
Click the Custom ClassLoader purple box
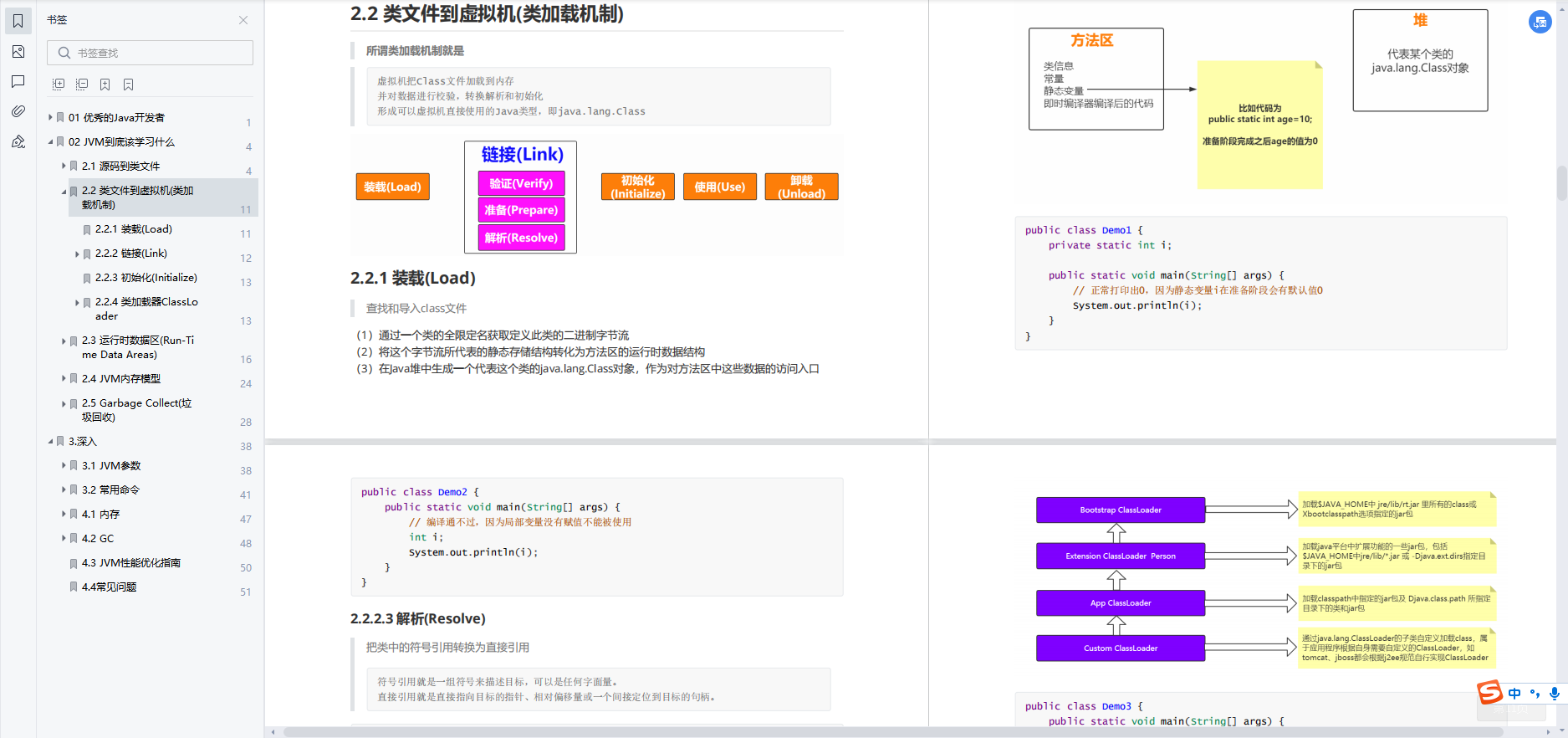point(1121,648)
